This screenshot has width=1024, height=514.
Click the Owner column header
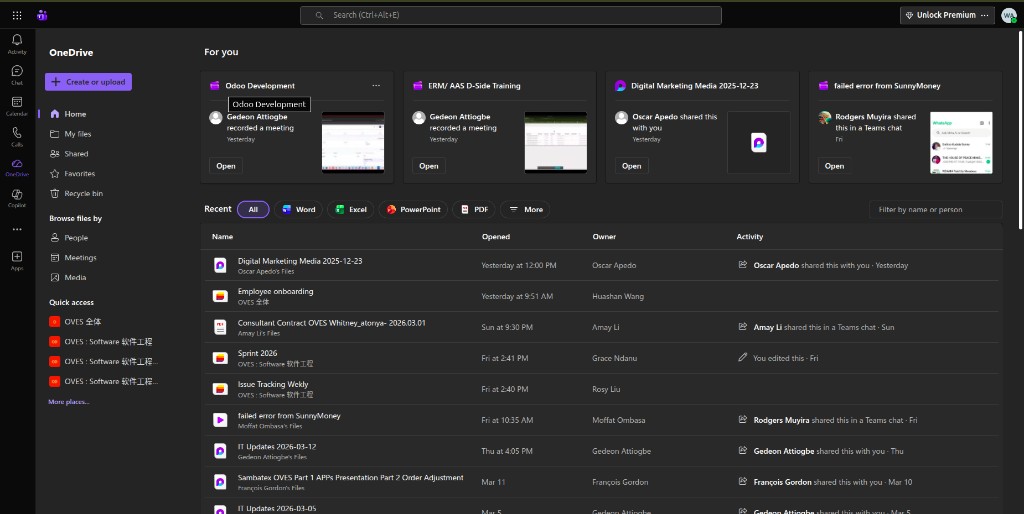click(604, 236)
